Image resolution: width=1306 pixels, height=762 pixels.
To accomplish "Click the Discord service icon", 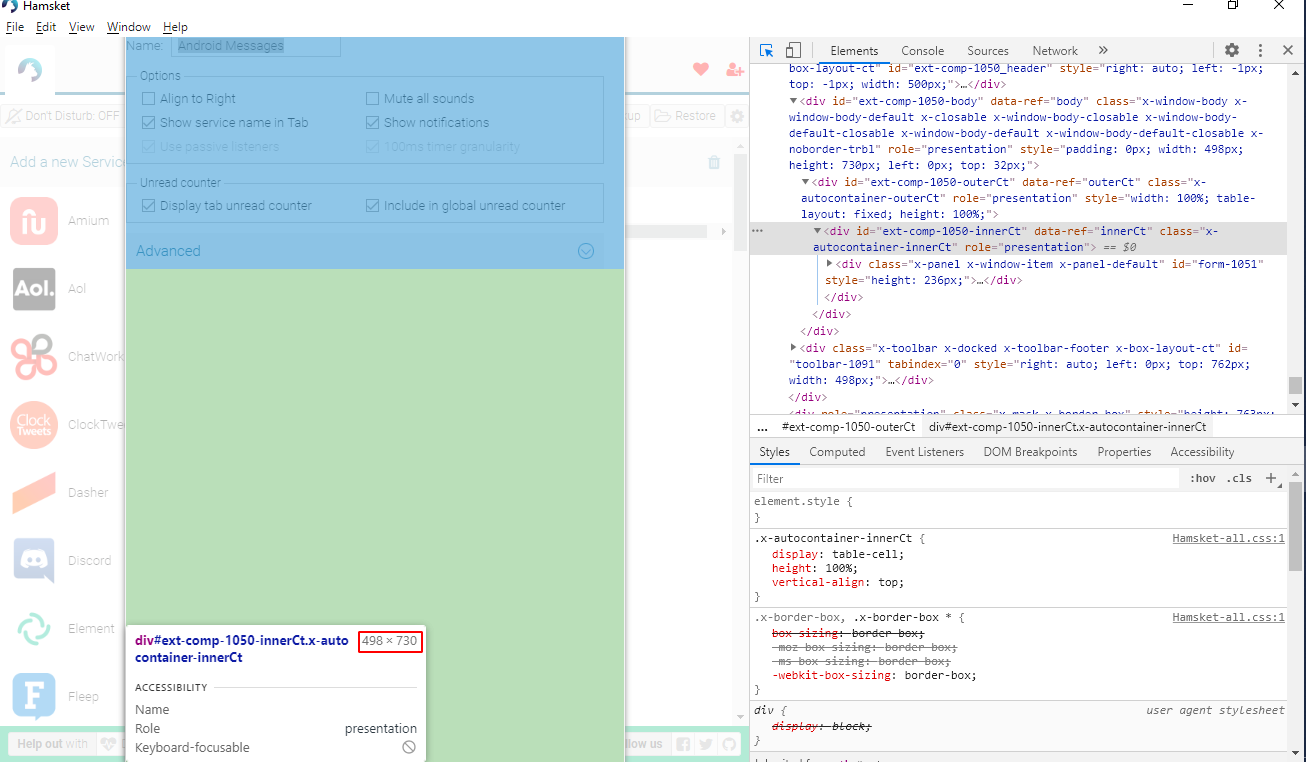I will click(x=34, y=561).
